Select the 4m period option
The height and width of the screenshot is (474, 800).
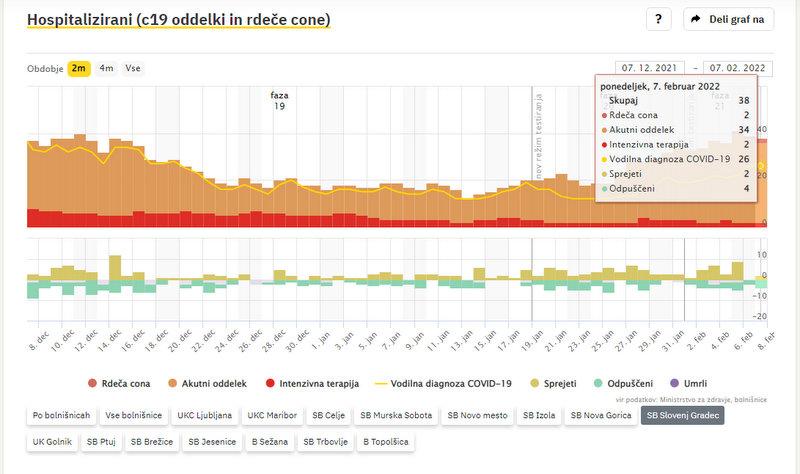106,68
